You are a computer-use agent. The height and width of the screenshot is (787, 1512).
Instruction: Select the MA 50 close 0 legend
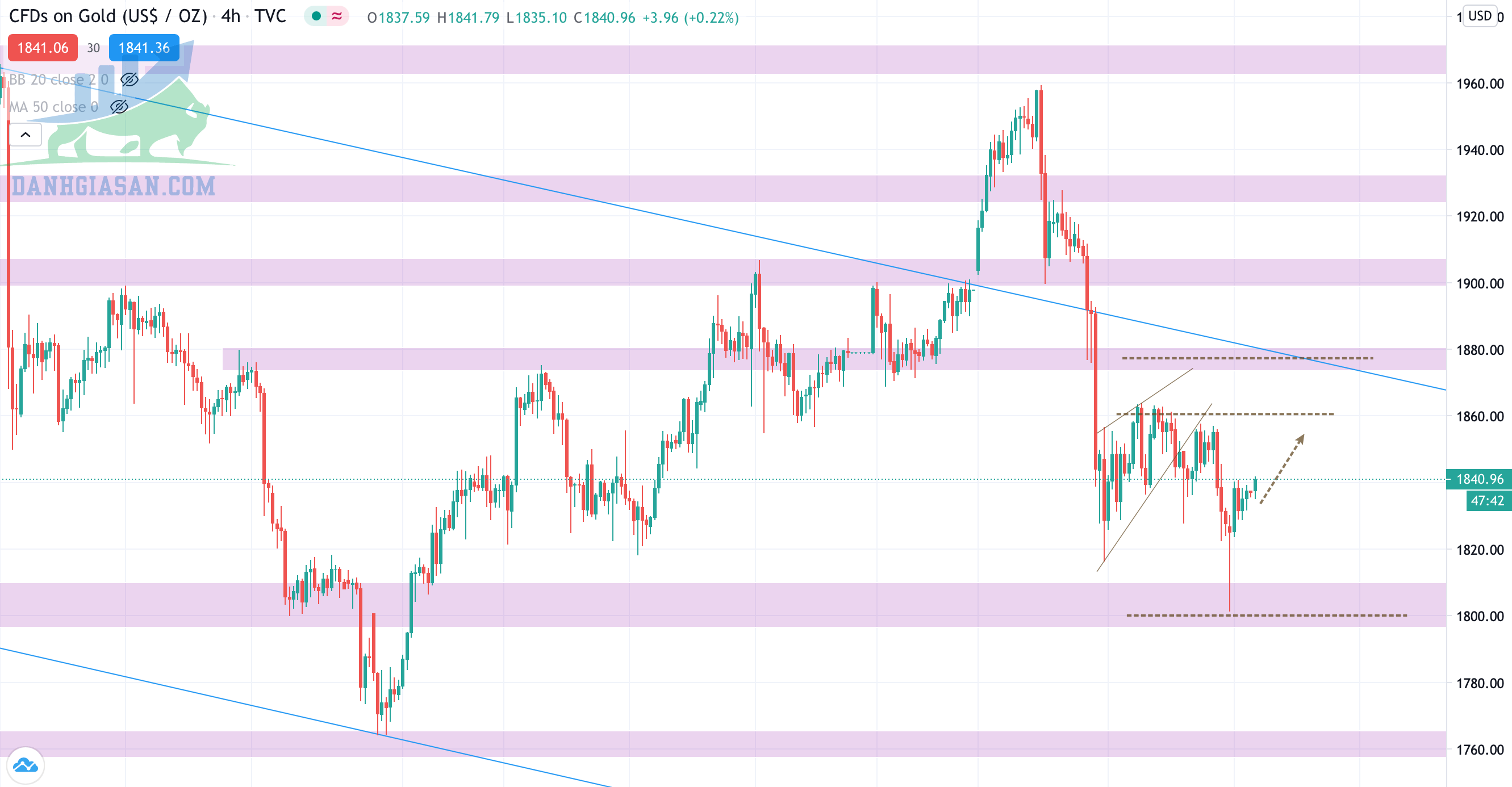(53, 107)
